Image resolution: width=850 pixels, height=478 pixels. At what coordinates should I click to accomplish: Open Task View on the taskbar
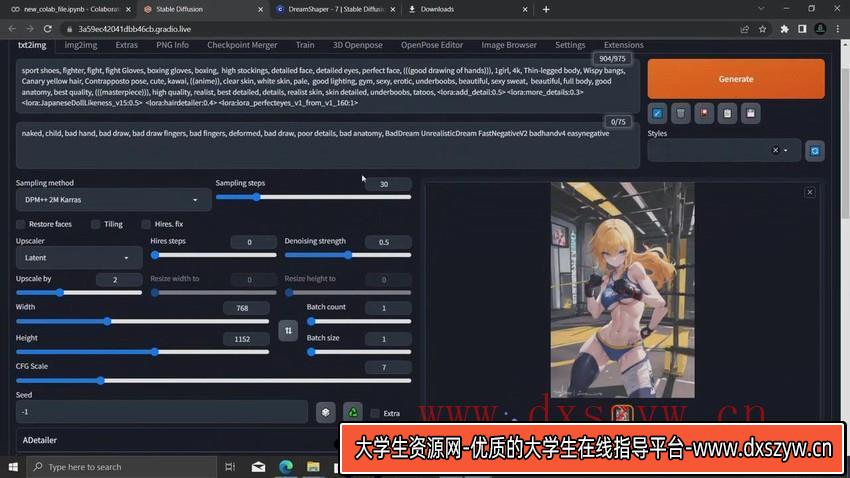(230, 467)
